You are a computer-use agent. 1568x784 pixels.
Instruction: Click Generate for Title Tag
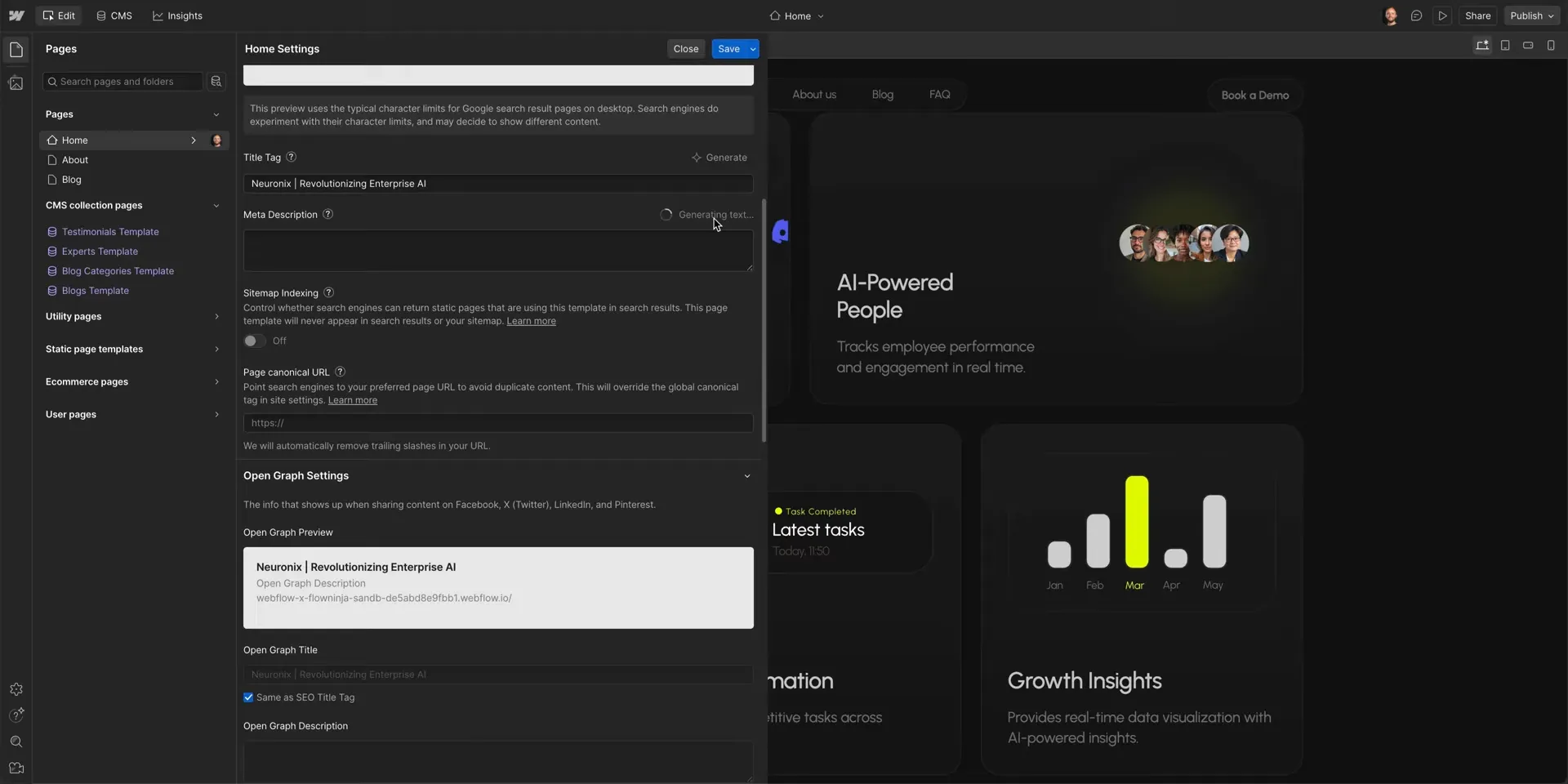click(x=719, y=158)
